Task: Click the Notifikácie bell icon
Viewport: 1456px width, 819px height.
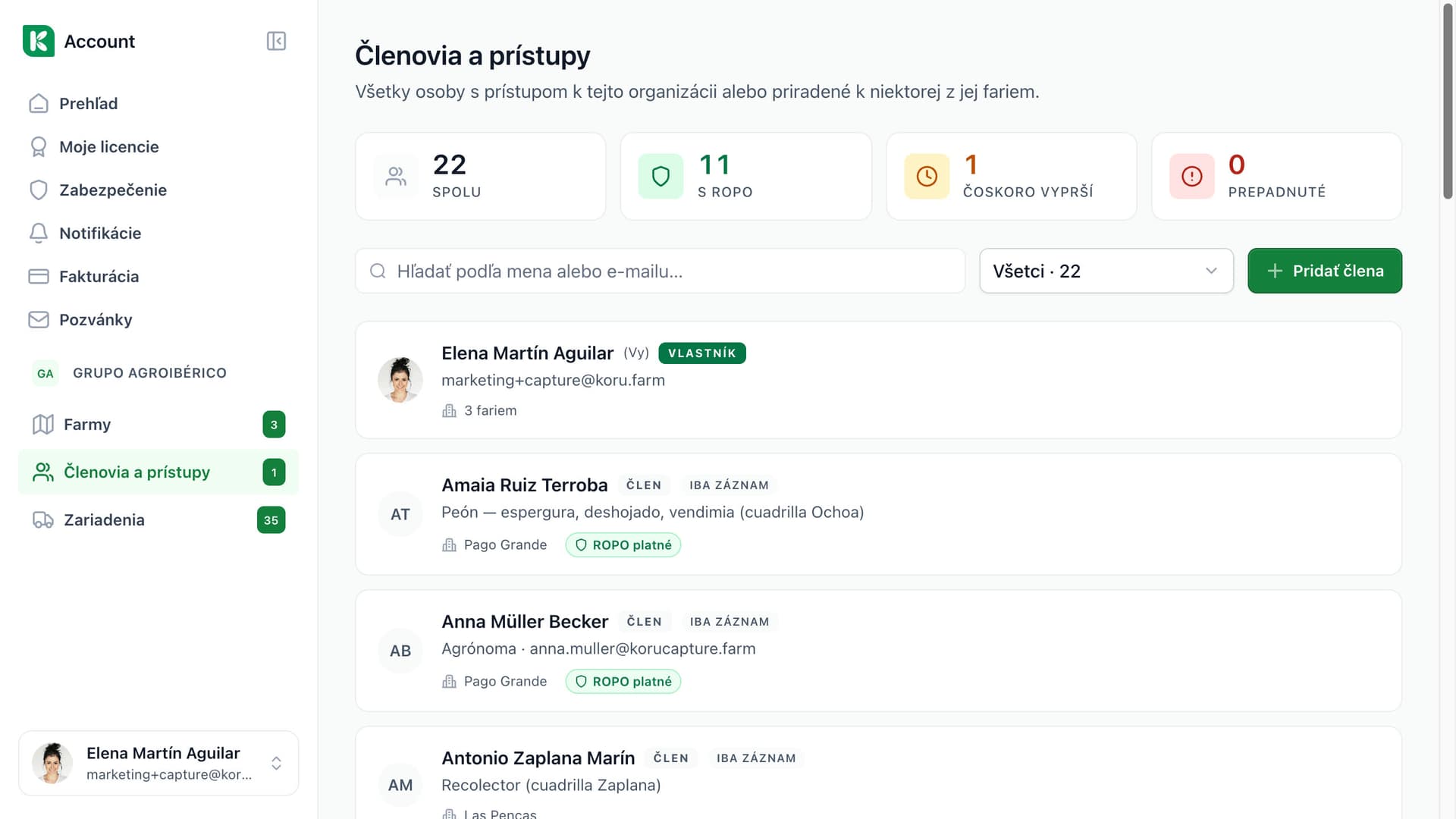Action: 39,234
